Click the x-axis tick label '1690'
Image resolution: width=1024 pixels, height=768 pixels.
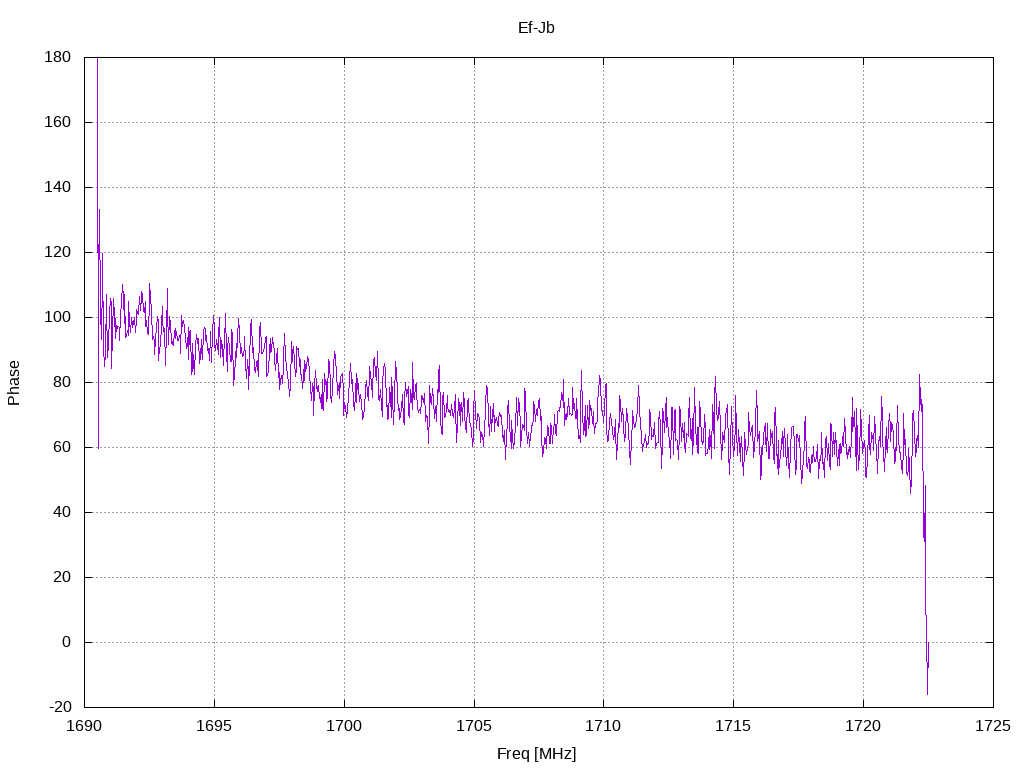84,726
